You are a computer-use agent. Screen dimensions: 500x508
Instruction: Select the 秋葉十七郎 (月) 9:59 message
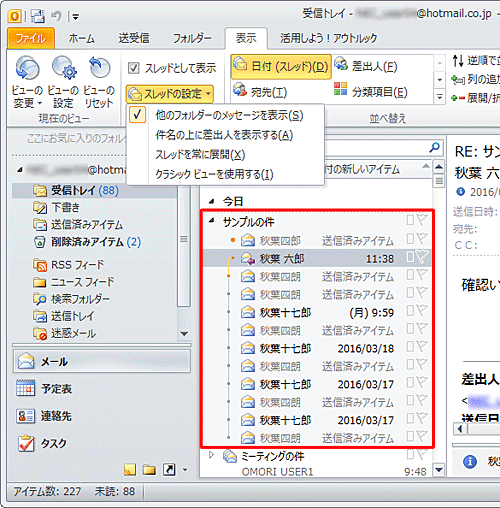pos(317,313)
